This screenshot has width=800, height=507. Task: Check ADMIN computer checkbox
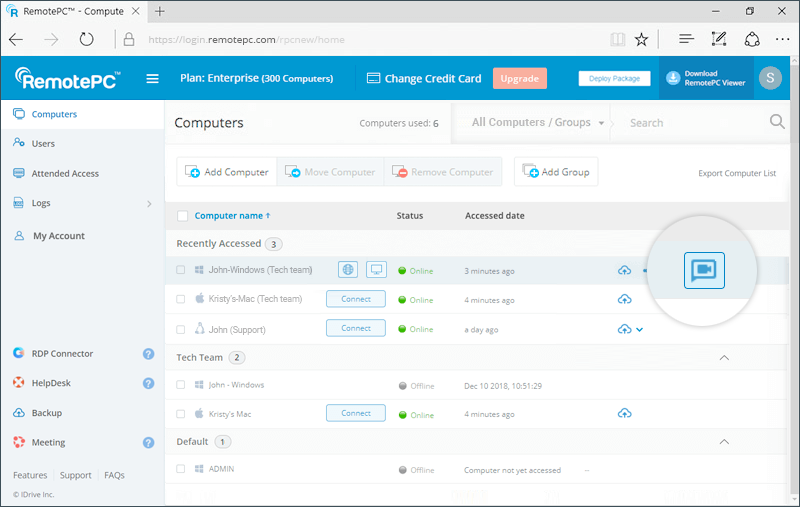click(181, 469)
